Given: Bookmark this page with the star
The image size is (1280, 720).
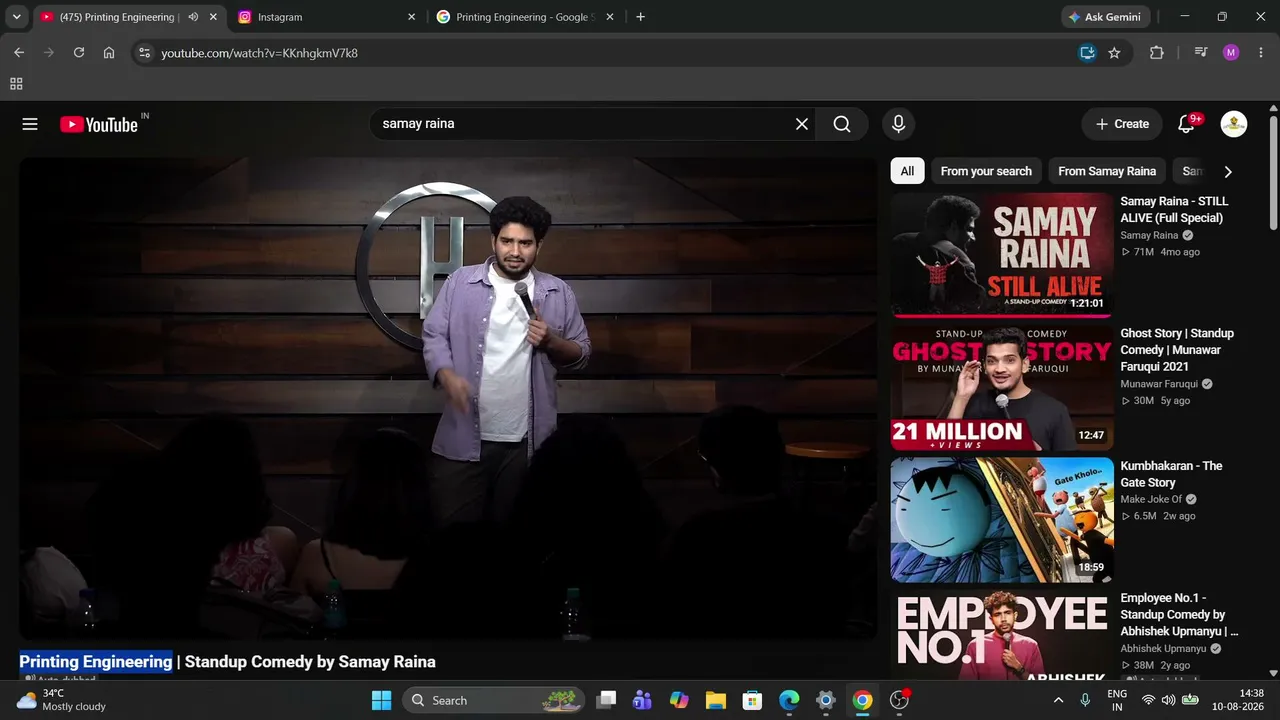Looking at the screenshot, I should [1114, 53].
